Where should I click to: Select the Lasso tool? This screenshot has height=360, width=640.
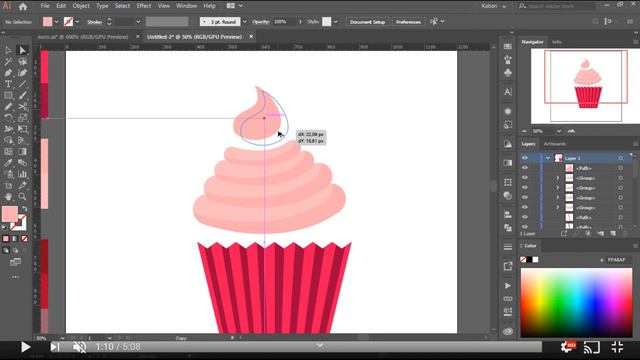[x=22, y=62]
